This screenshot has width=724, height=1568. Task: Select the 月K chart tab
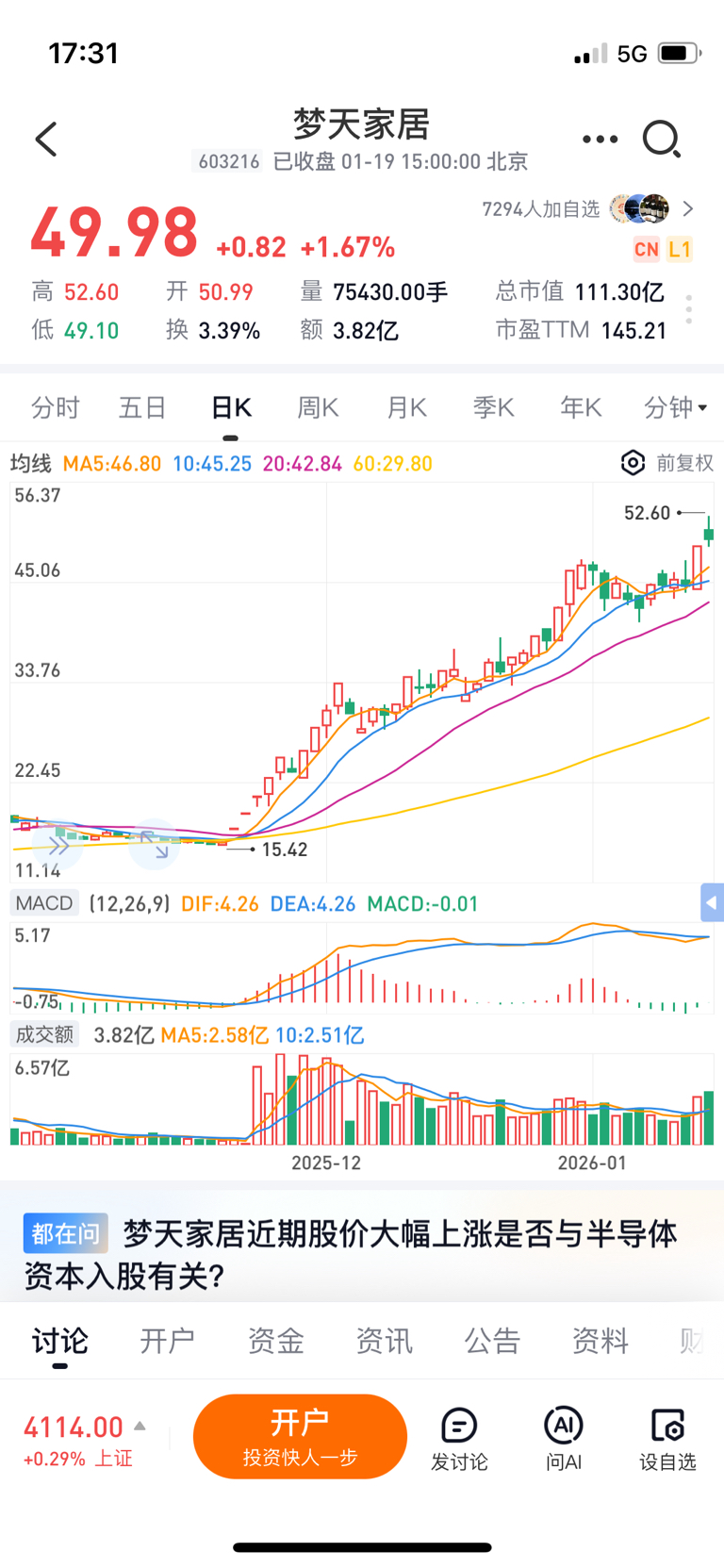(x=406, y=407)
